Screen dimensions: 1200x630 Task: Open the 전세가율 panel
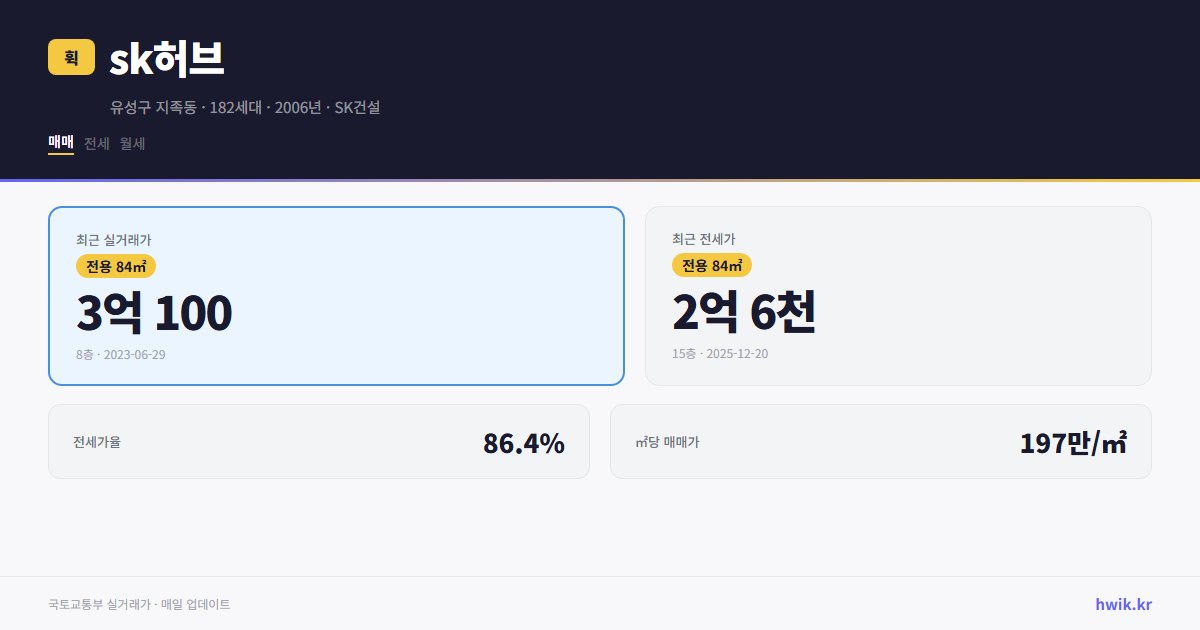click(x=320, y=441)
